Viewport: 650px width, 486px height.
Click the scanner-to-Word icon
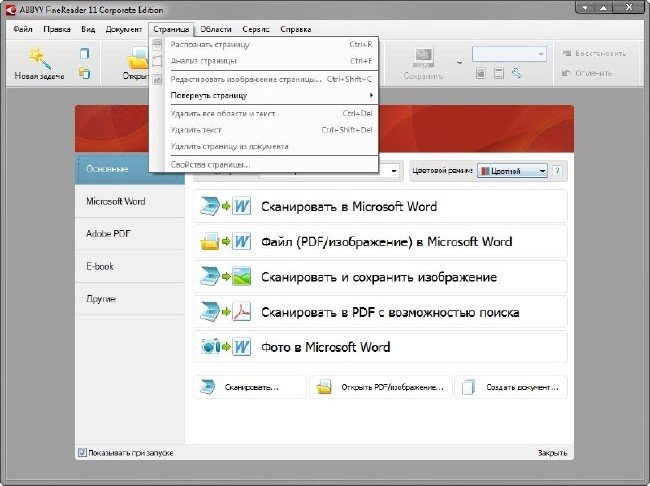226,206
